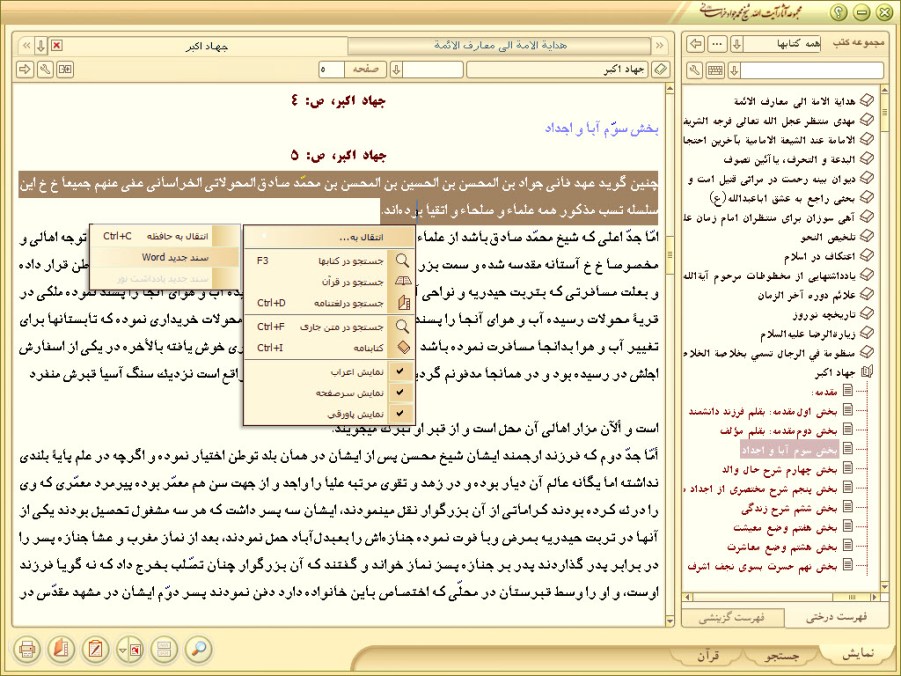Click the بخش سوّم آبا و اجداد heading link
Image resolution: width=901 pixels, height=676 pixels.
601,129
